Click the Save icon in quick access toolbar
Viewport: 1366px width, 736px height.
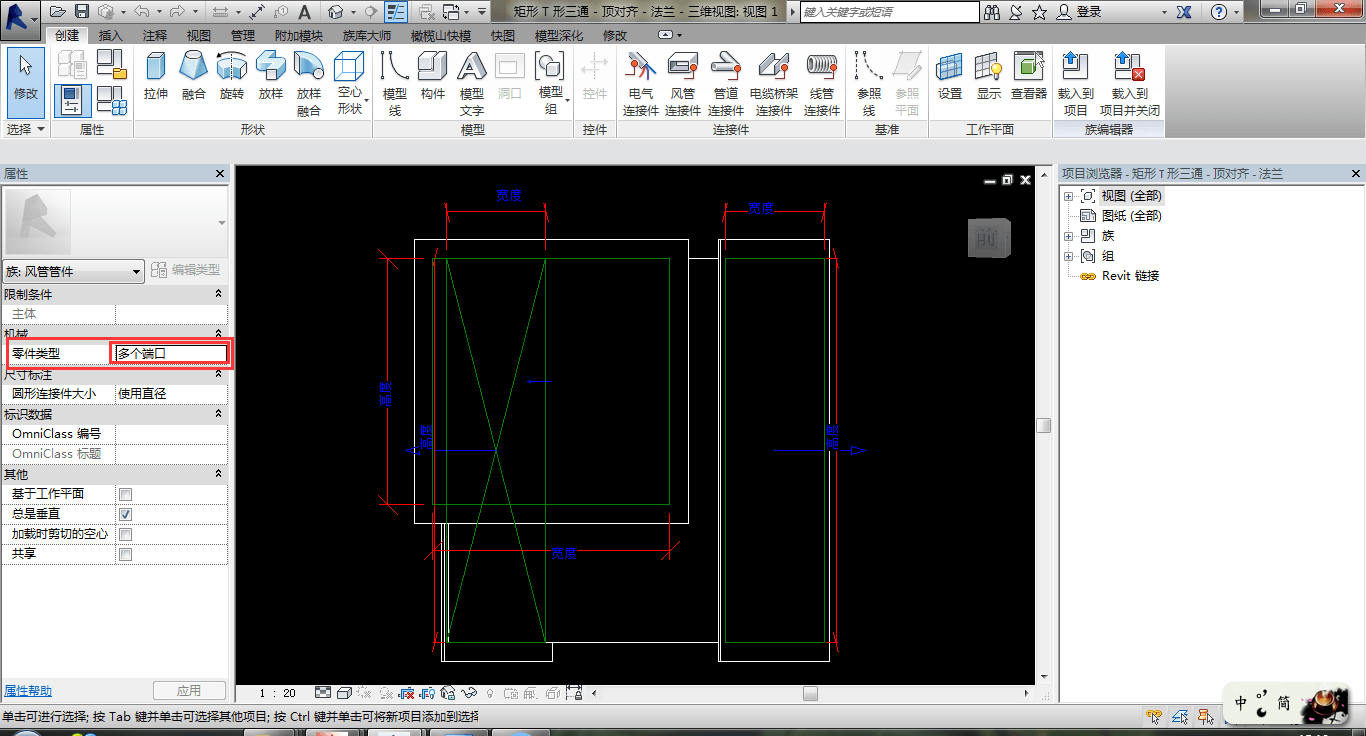click(82, 12)
